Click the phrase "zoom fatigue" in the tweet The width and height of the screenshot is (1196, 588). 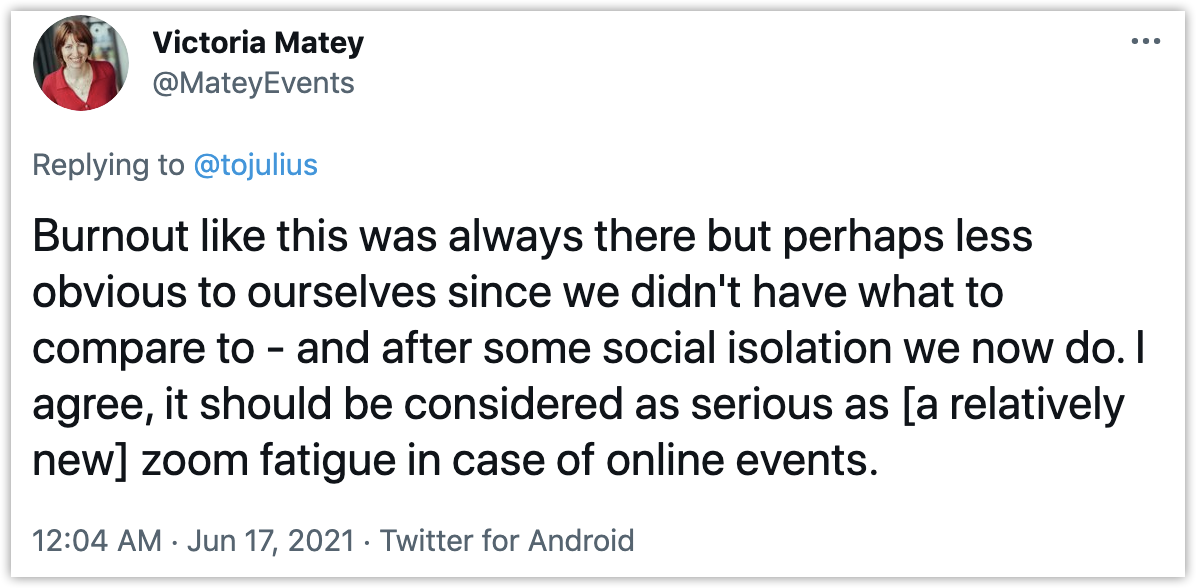[230, 463]
